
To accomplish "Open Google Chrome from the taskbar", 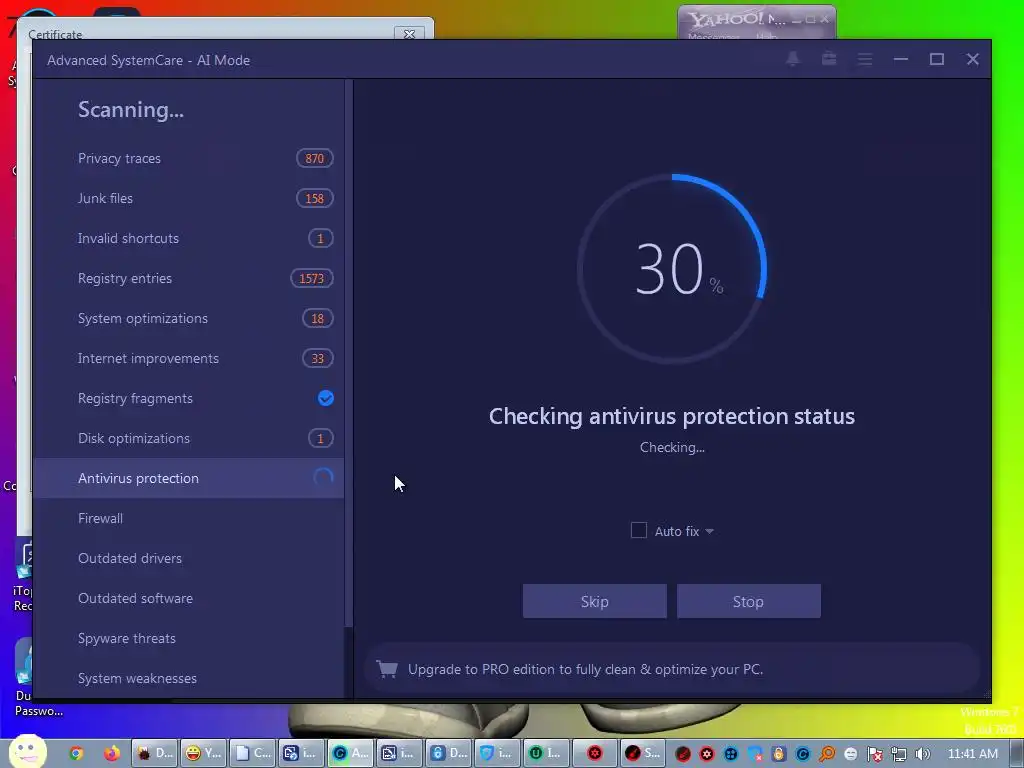I will [x=76, y=753].
